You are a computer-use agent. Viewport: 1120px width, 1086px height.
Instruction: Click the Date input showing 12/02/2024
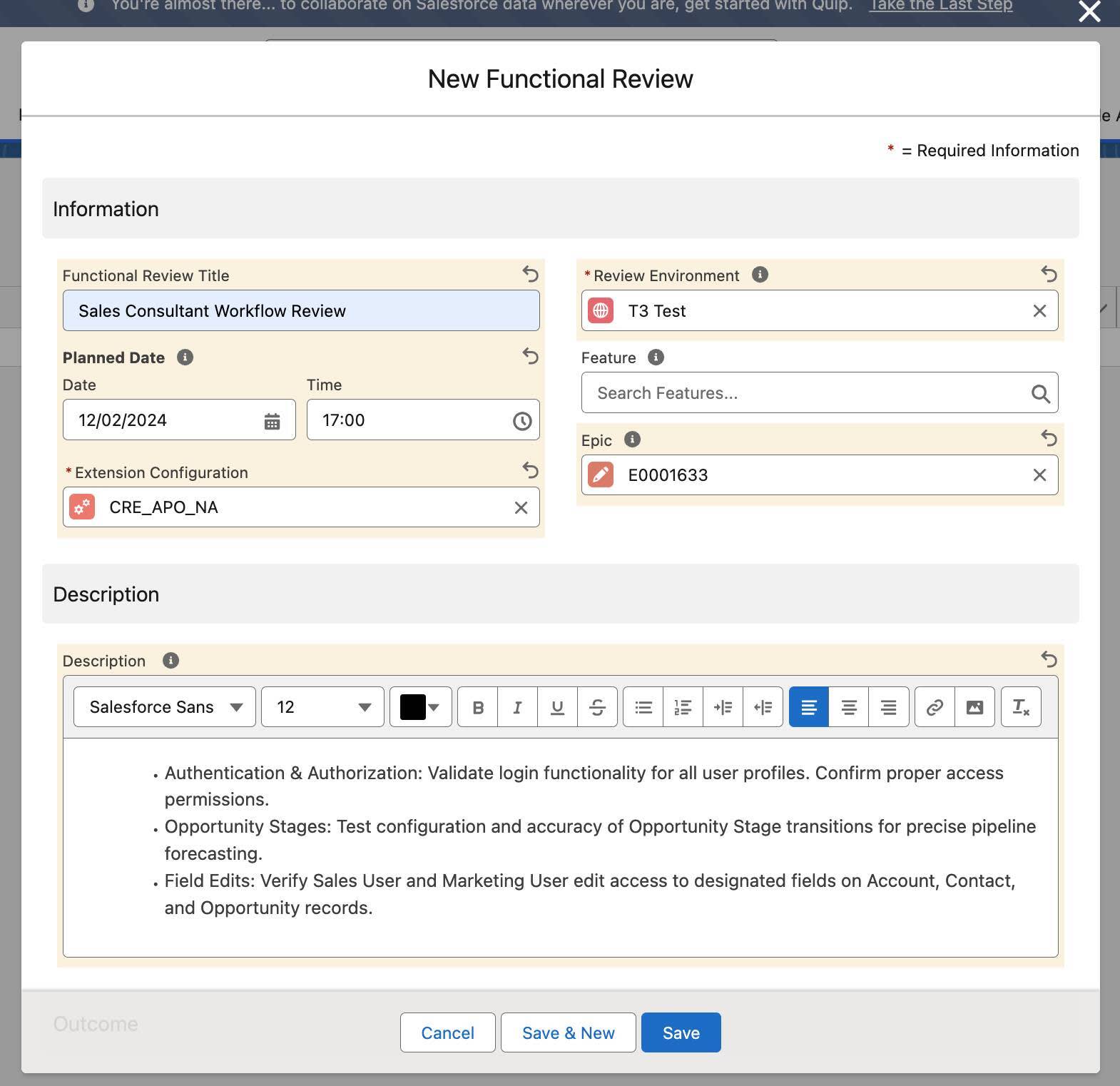click(179, 420)
